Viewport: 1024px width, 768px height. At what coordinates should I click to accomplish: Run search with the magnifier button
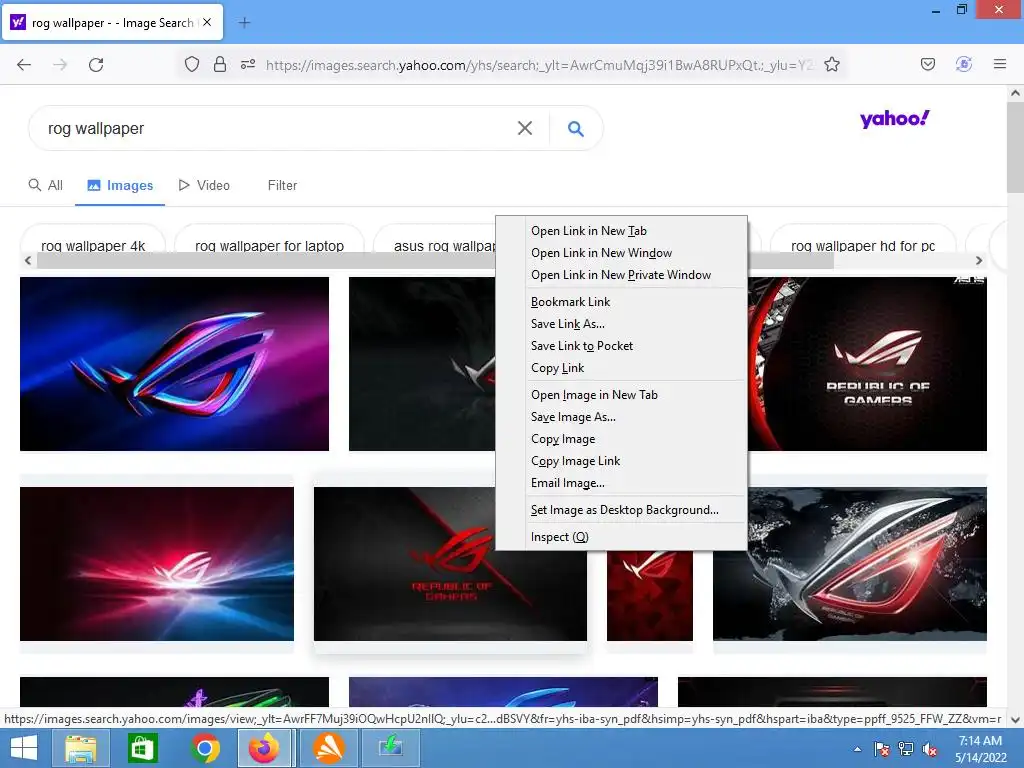(575, 129)
